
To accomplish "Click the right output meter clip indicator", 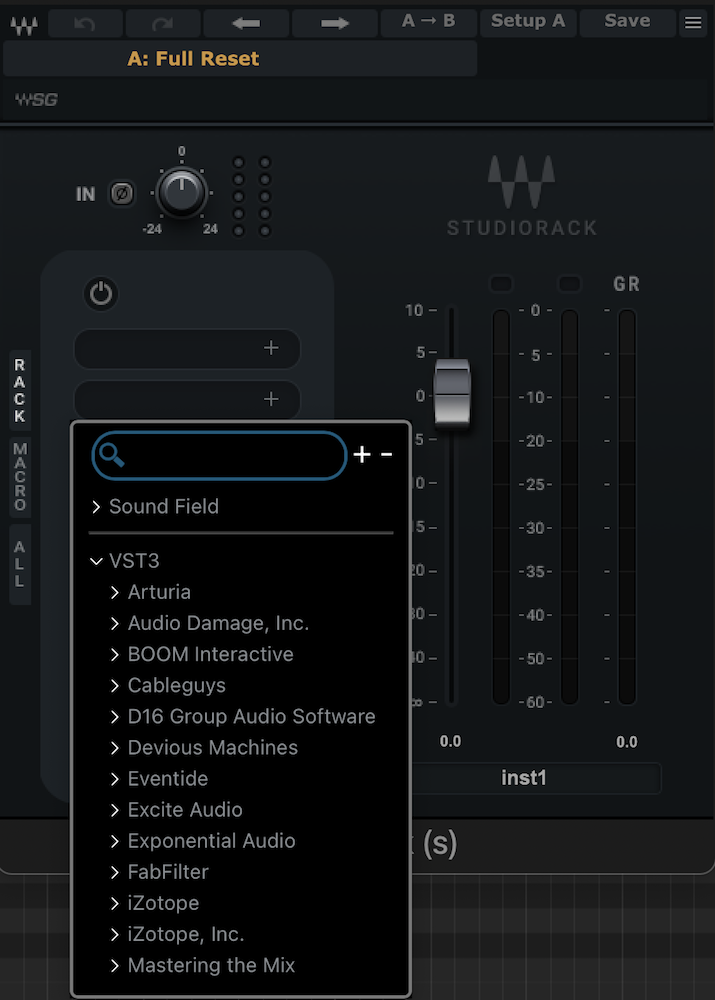I will coord(570,284).
